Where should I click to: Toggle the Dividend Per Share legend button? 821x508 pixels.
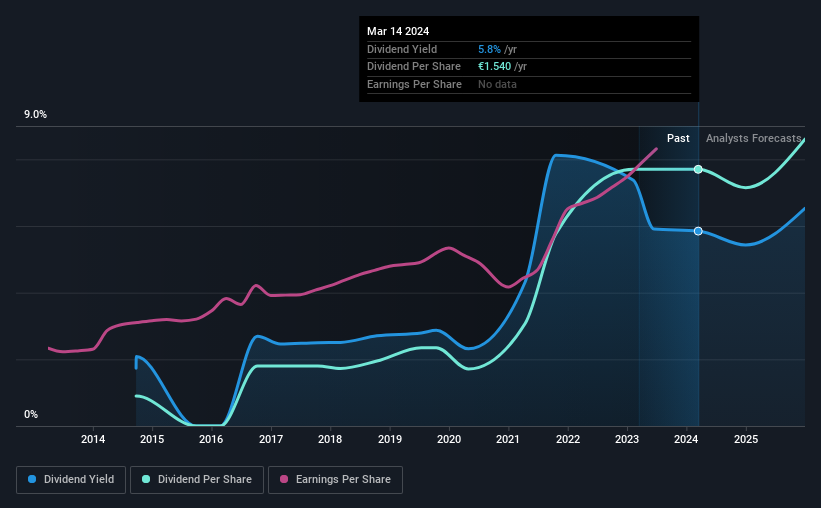coord(197,480)
